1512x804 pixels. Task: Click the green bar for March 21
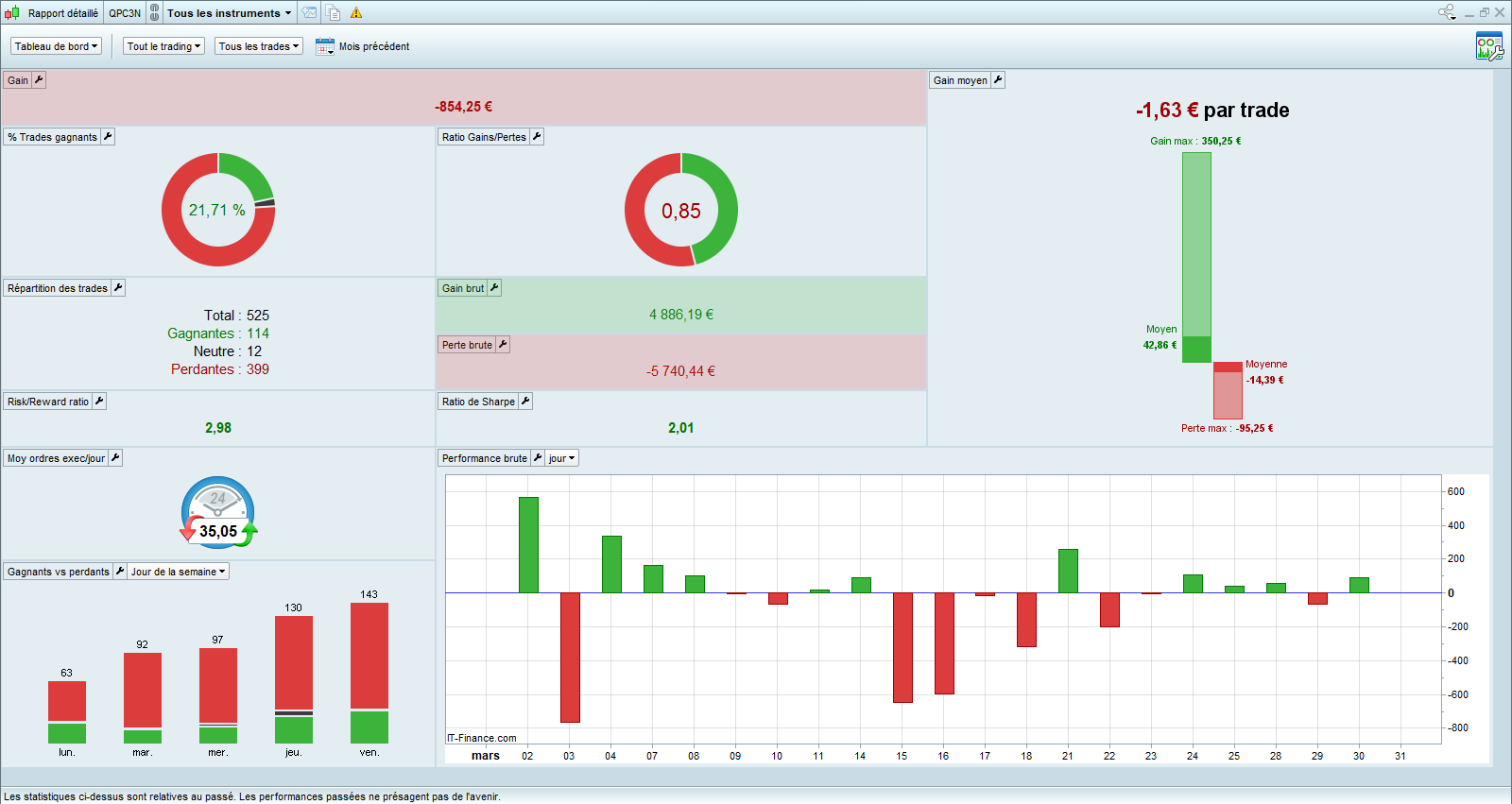click(1069, 571)
